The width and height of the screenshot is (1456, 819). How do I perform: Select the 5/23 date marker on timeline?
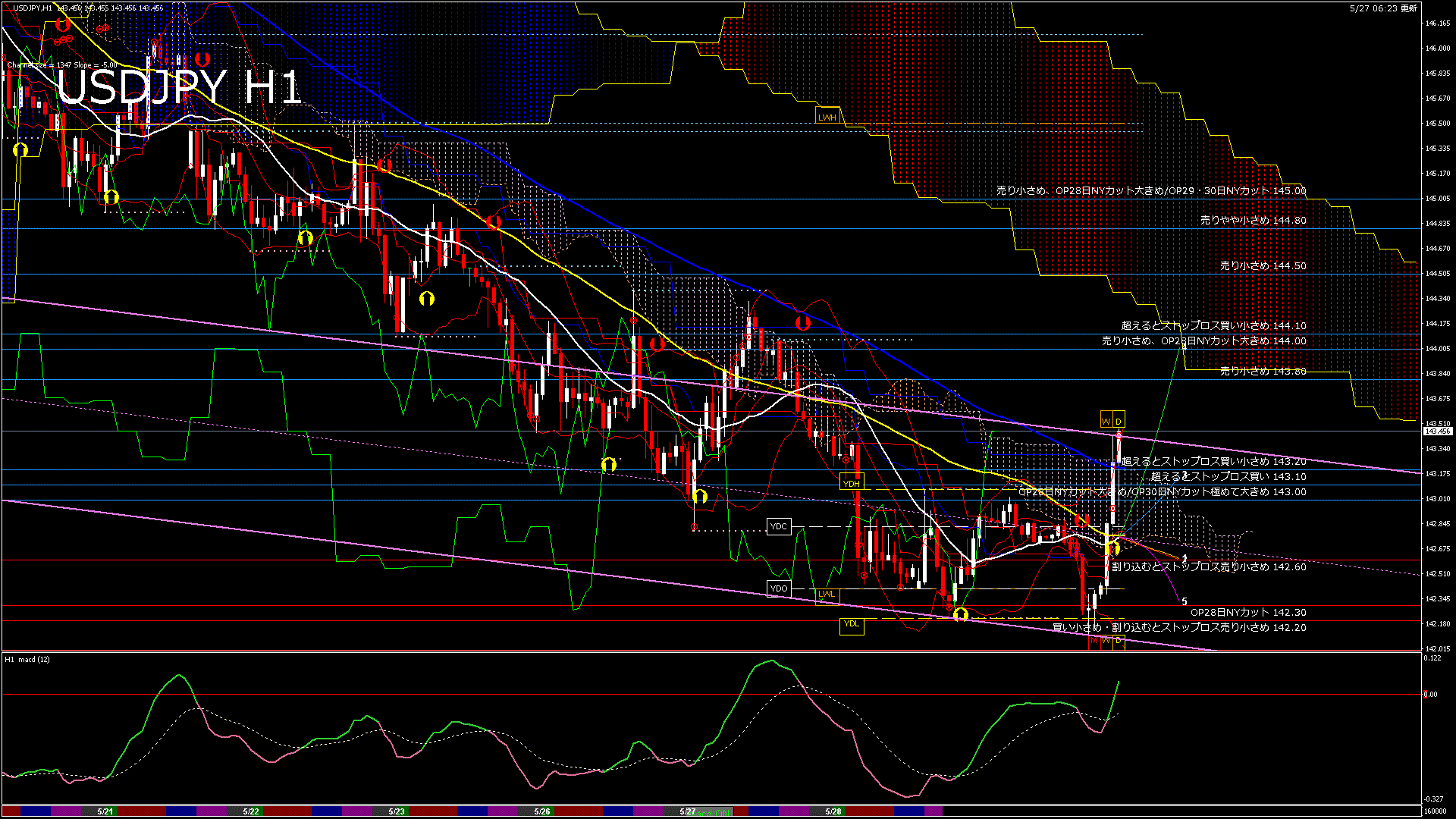(x=396, y=811)
